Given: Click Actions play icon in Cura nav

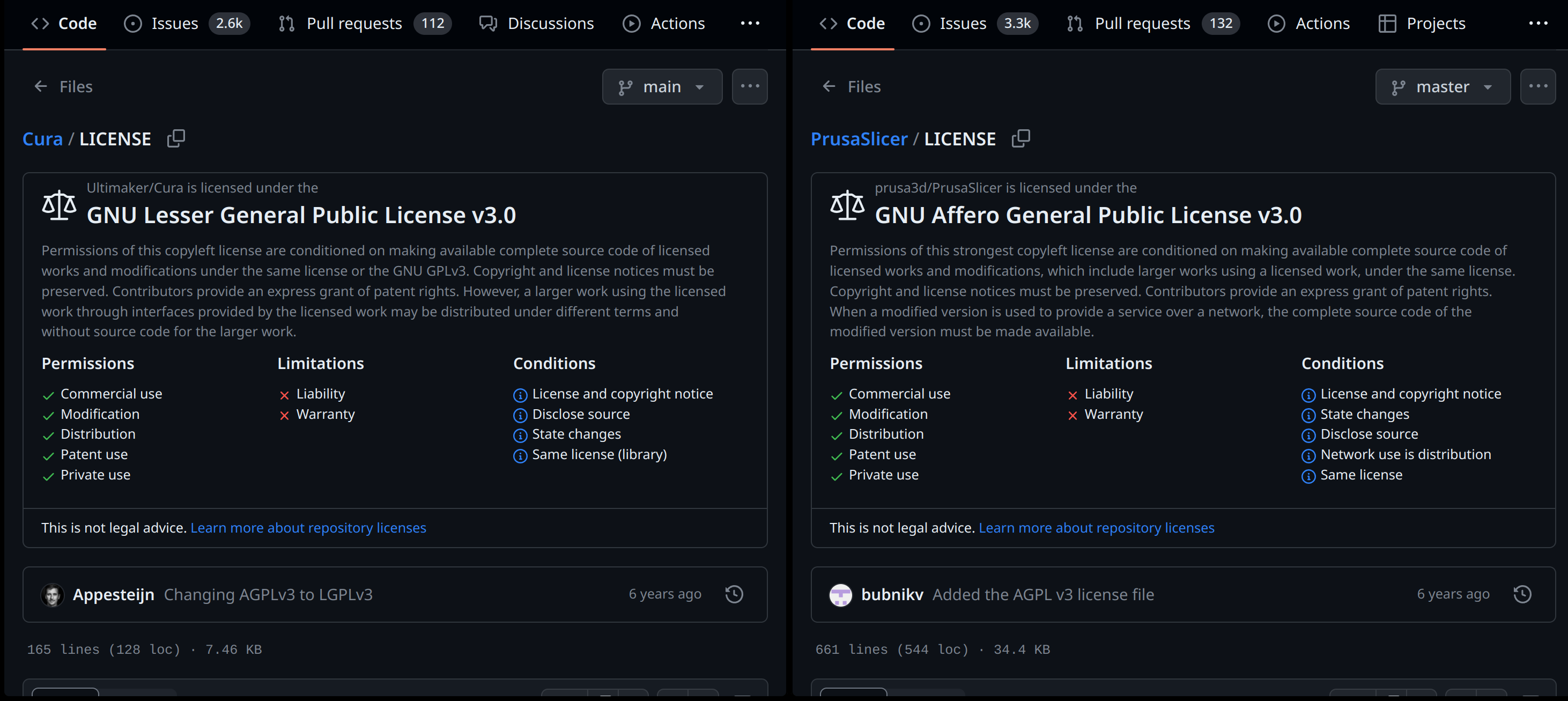Looking at the screenshot, I should point(632,23).
